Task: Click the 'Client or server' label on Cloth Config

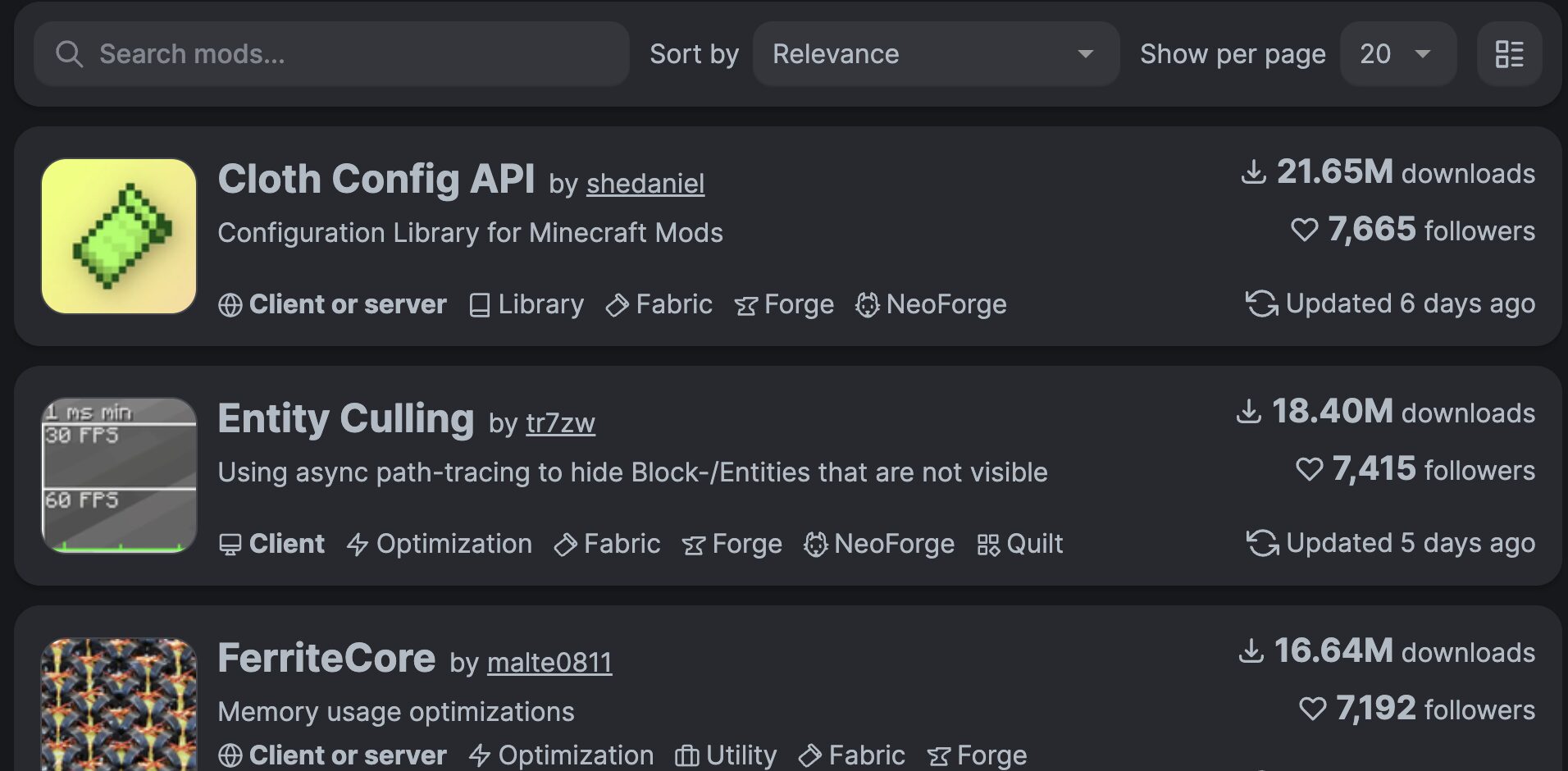Action: pyautogui.click(x=348, y=304)
